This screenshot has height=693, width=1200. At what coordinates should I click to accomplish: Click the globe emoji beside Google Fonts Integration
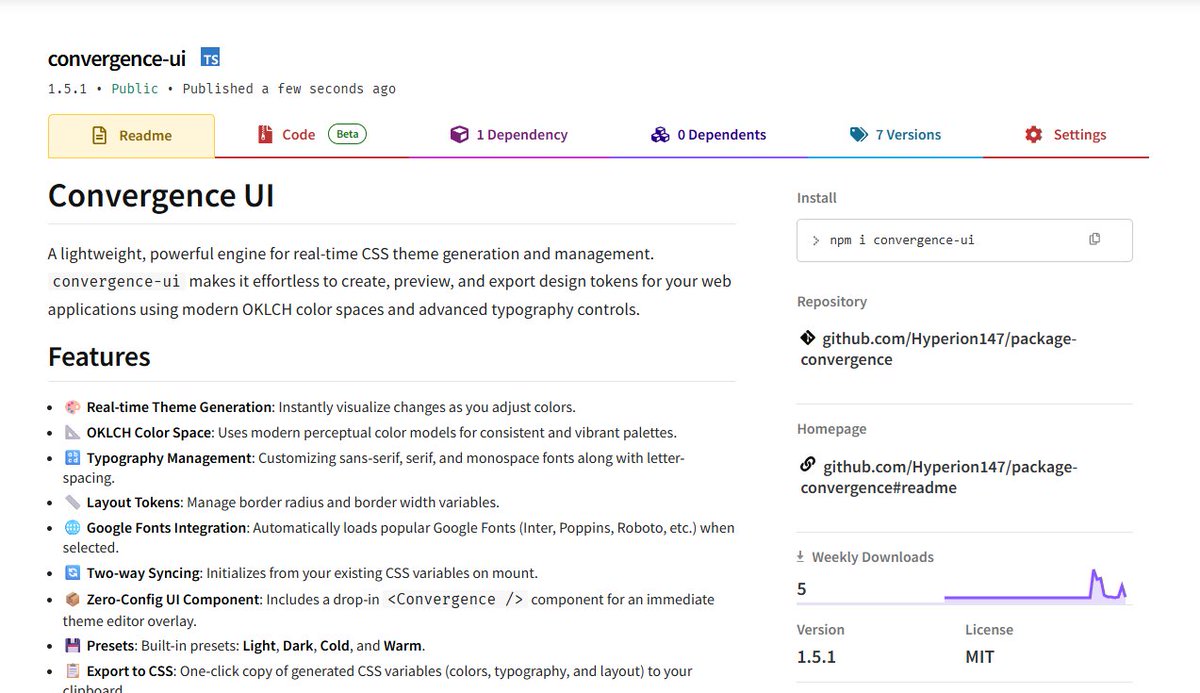tap(72, 527)
